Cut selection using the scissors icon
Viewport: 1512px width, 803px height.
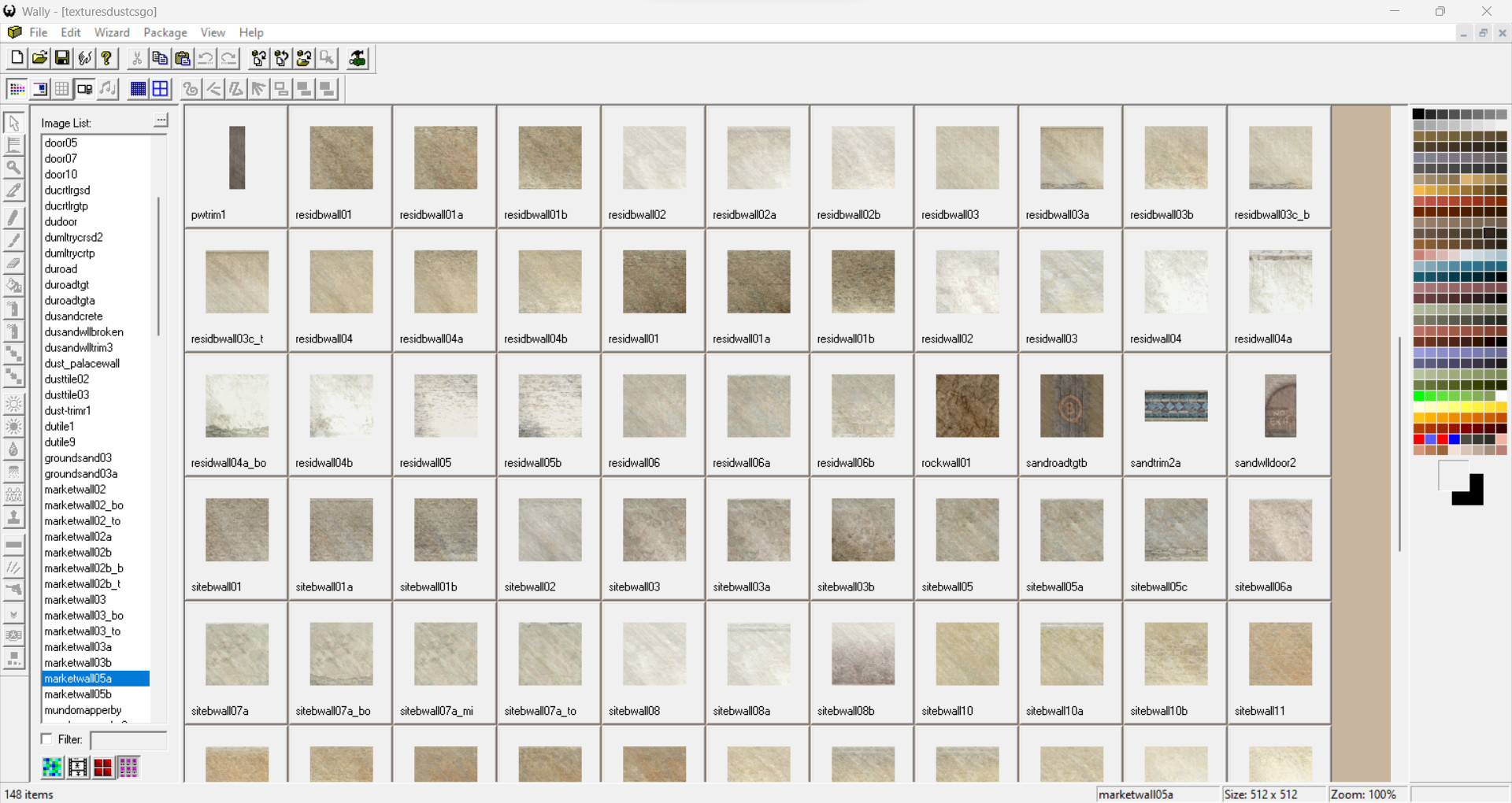point(136,57)
